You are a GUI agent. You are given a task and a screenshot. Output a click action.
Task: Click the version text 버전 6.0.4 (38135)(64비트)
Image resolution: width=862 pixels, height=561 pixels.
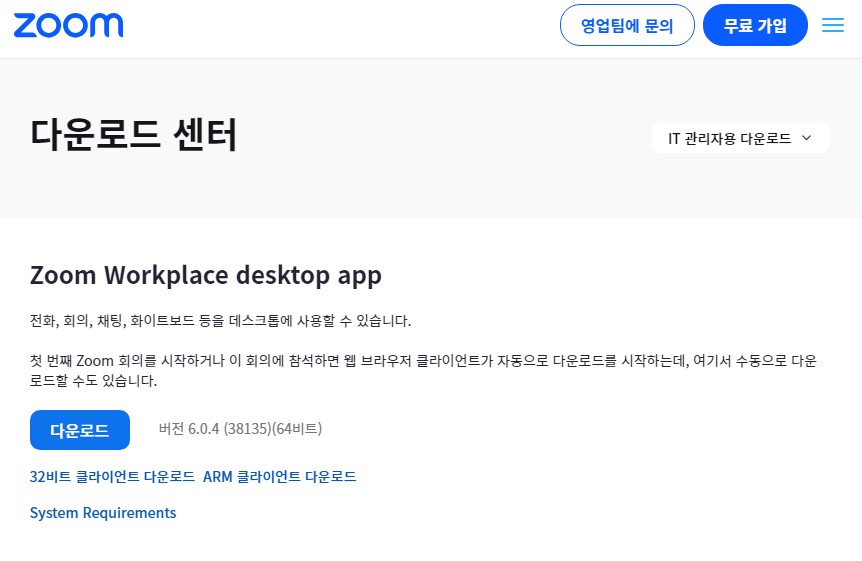(240, 428)
